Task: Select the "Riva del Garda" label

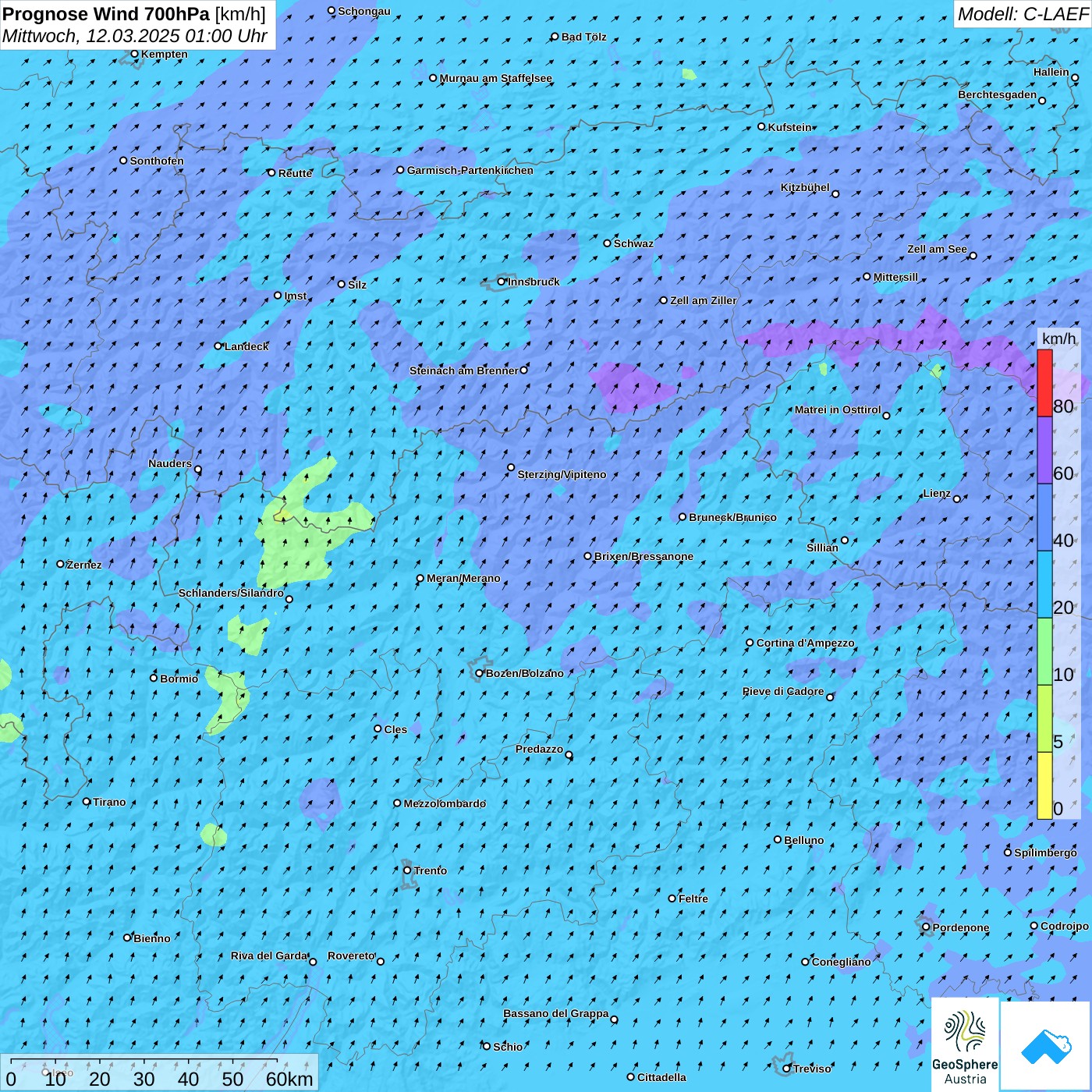Action: [269, 955]
